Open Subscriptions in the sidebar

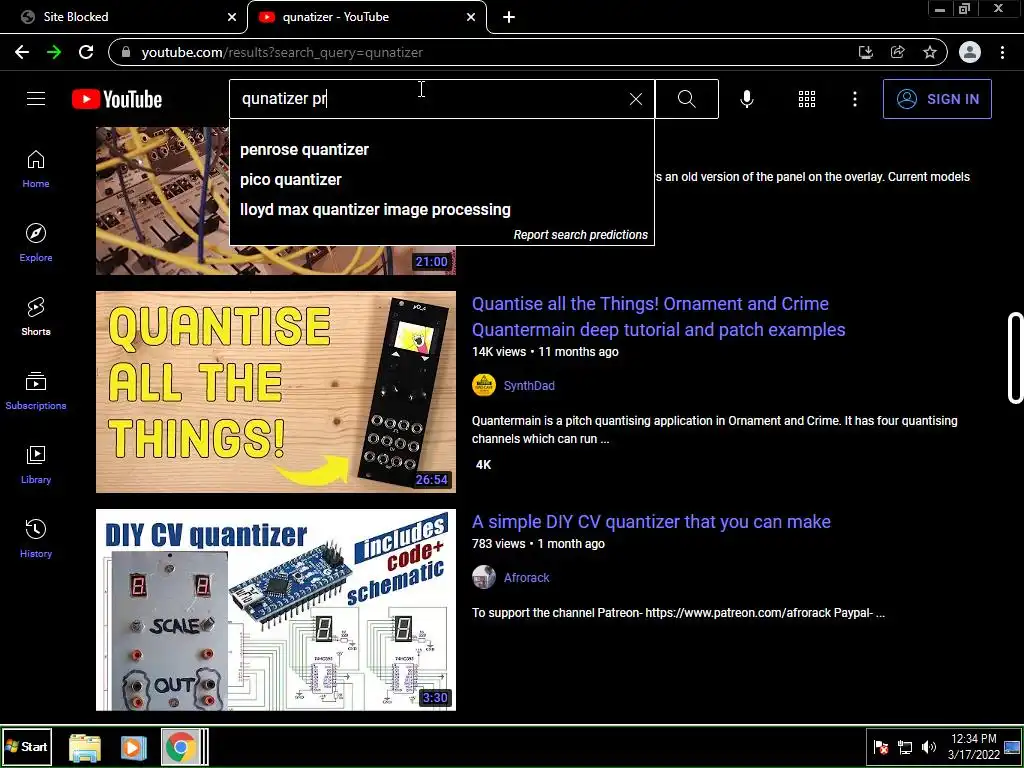point(36,391)
